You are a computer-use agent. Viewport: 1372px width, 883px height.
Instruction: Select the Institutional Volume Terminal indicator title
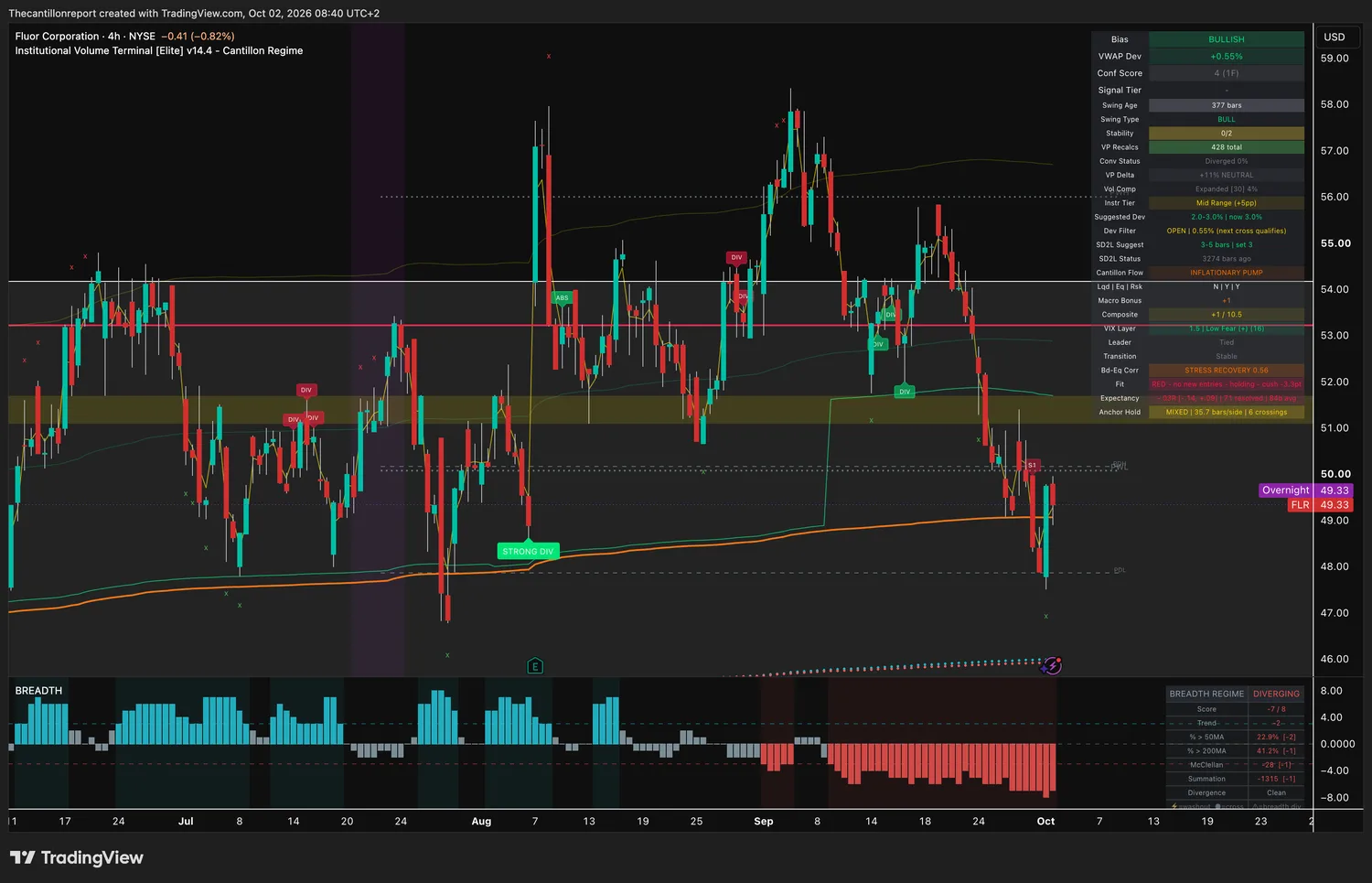[x=158, y=51]
